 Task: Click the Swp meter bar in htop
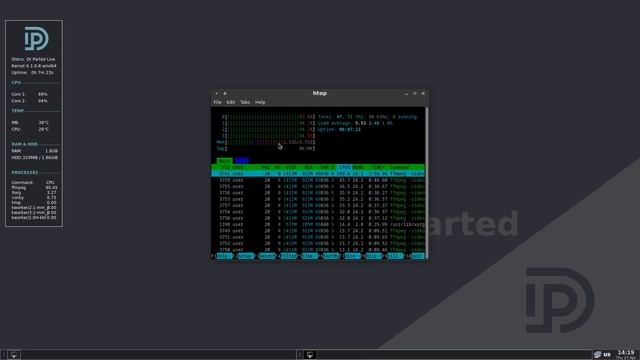coord(266,149)
